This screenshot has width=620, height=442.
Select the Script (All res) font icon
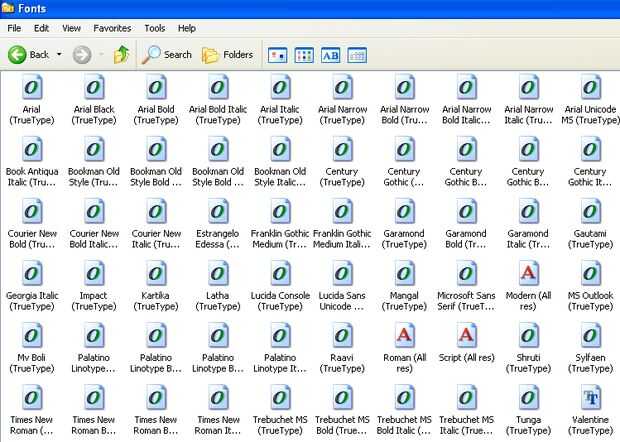pyautogui.click(x=466, y=335)
